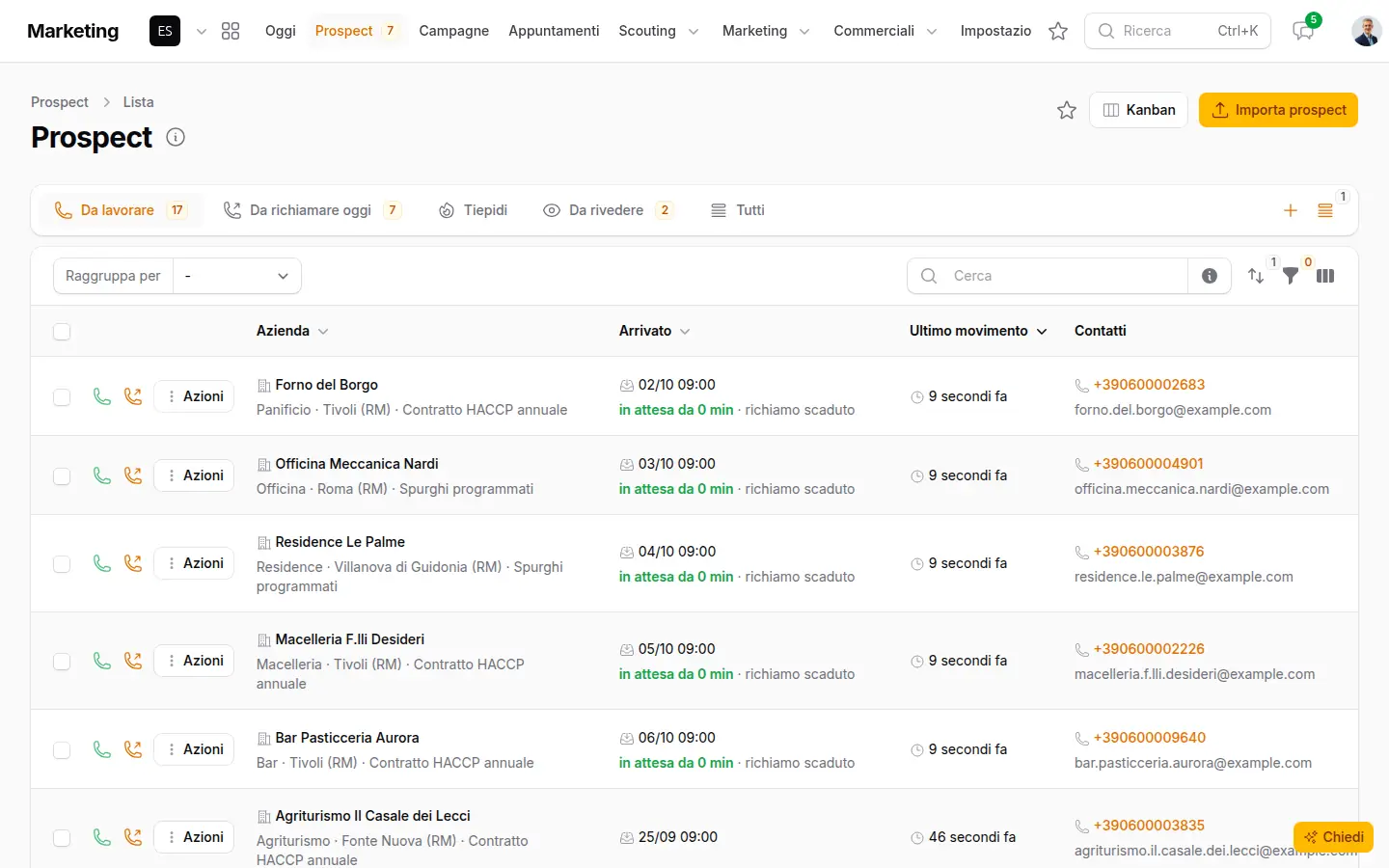Click the star icon next to Impostazio in the top bar
Image resolution: width=1389 pixels, height=868 pixels.
tap(1058, 31)
